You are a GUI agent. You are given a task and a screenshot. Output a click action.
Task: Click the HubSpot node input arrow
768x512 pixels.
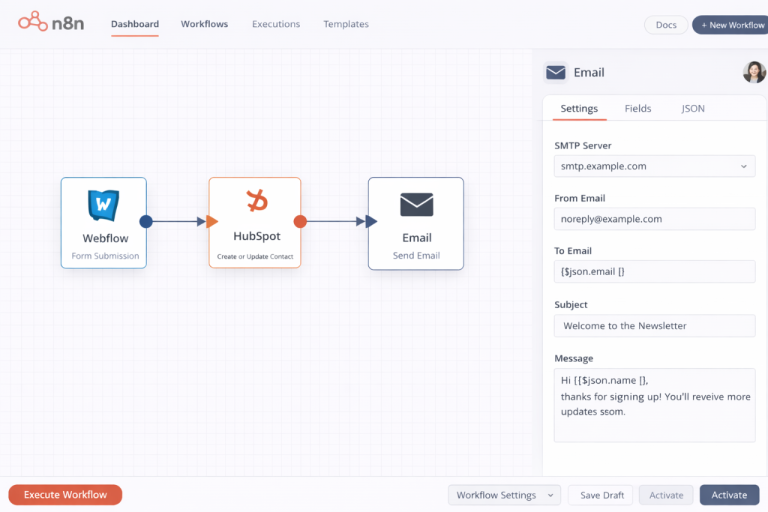pyautogui.click(x=212, y=222)
